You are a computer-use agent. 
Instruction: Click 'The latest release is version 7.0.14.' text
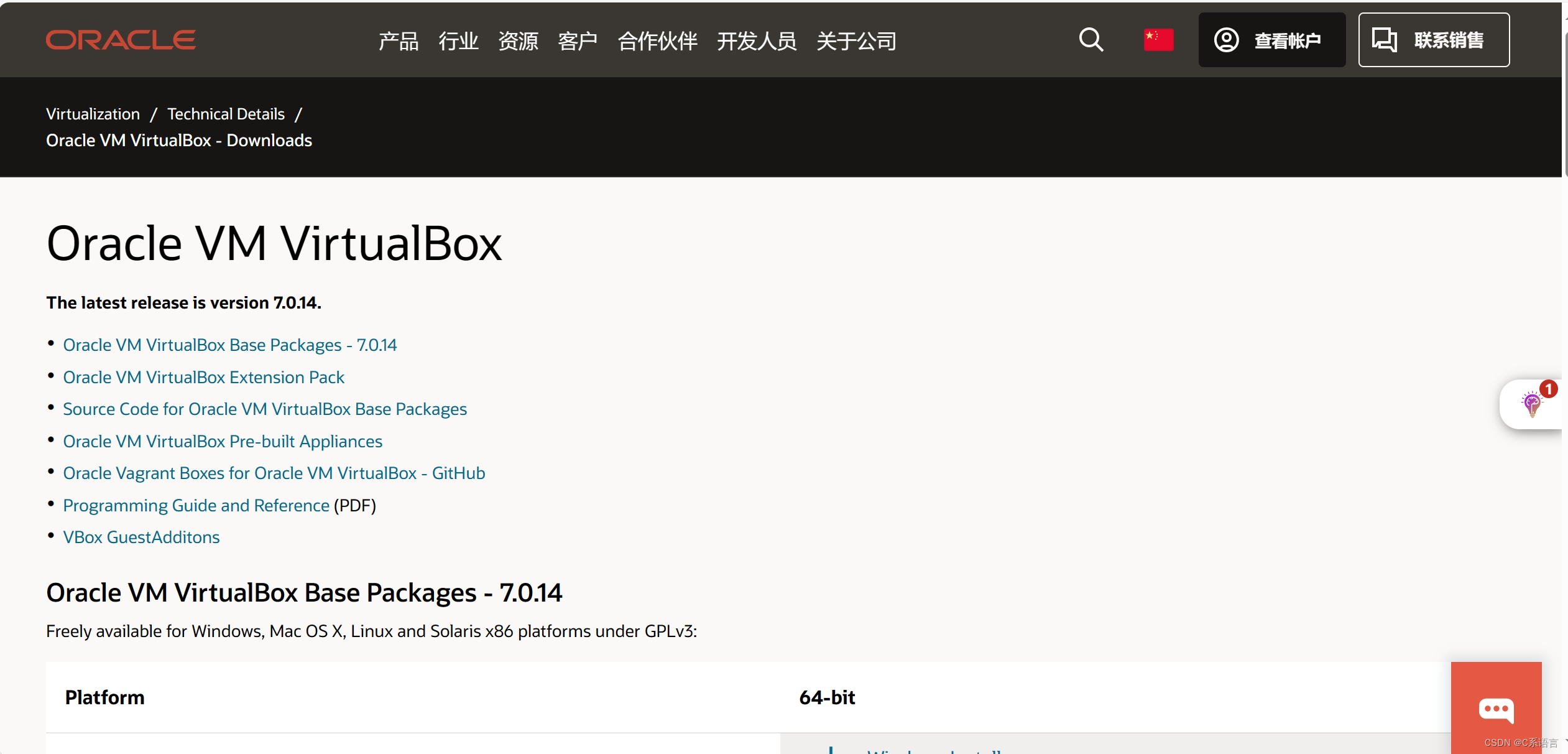(x=183, y=302)
